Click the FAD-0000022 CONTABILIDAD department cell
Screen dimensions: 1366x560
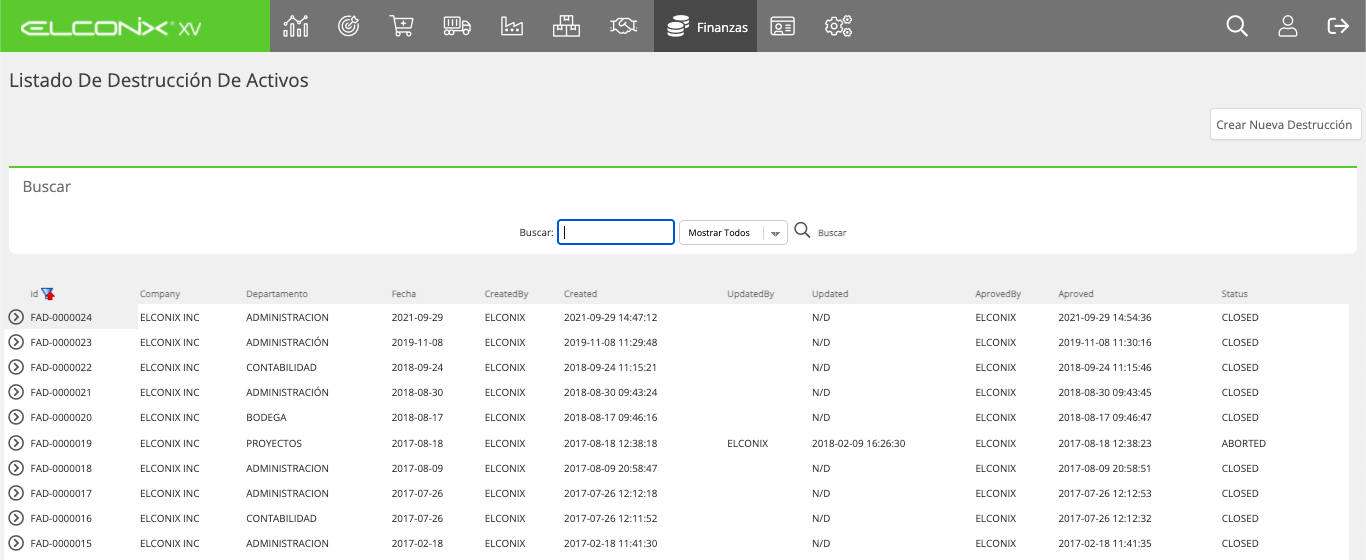pos(281,367)
